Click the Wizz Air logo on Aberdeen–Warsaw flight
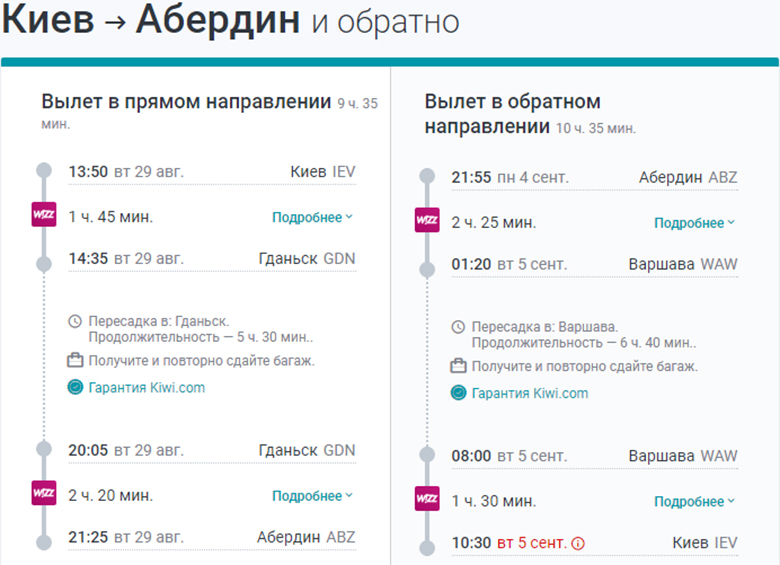This screenshot has height=565, width=780. [427, 221]
